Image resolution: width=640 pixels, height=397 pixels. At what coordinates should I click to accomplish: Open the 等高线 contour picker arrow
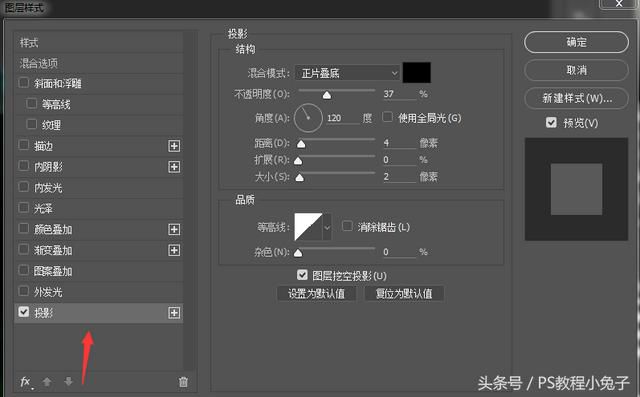click(327, 227)
